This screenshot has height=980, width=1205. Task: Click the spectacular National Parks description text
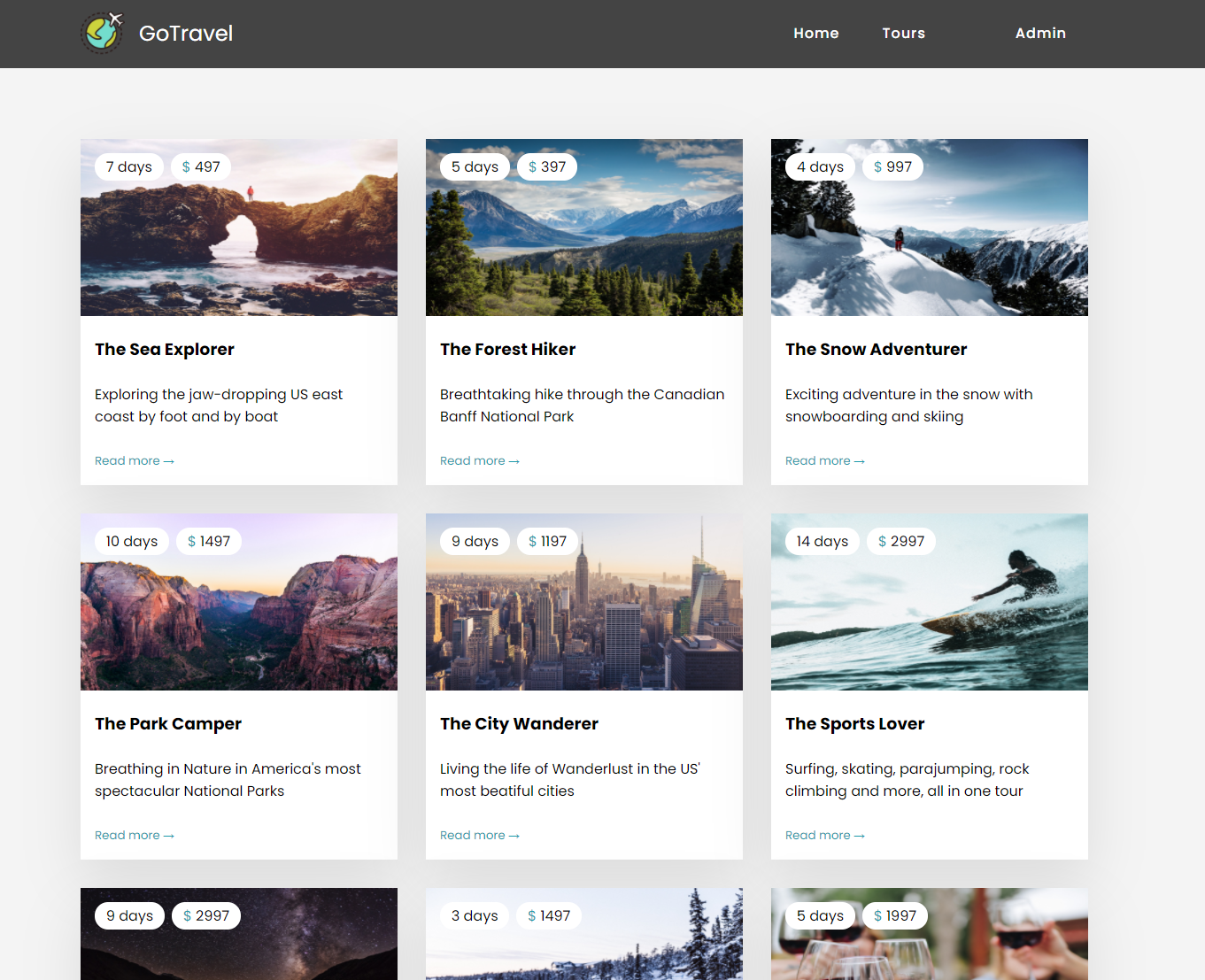(228, 780)
